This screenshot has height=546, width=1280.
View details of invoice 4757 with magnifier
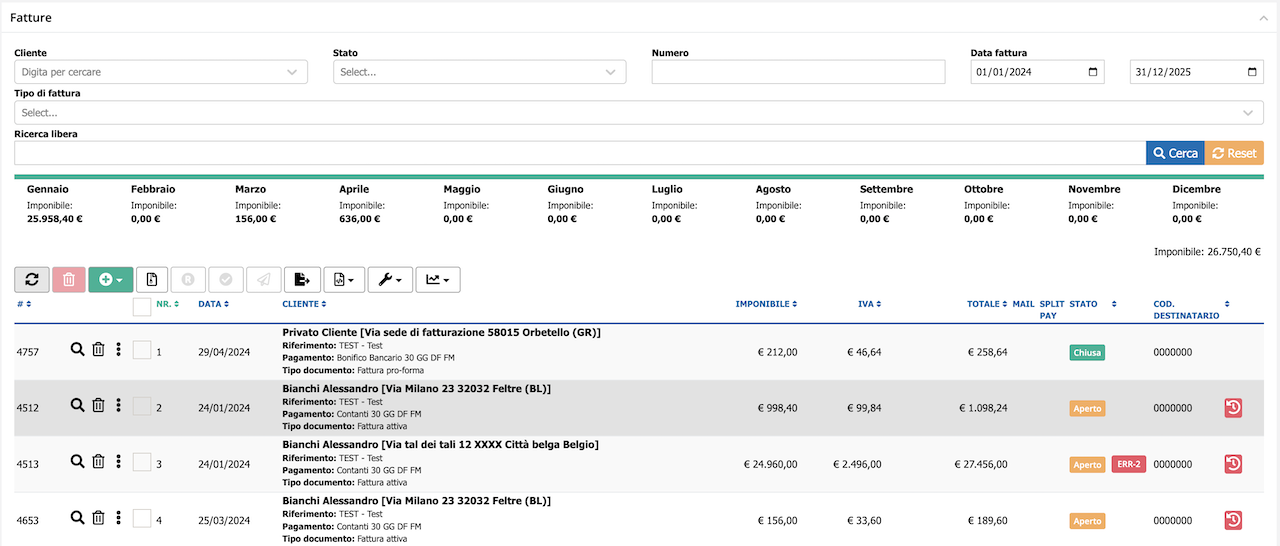(x=77, y=349)
